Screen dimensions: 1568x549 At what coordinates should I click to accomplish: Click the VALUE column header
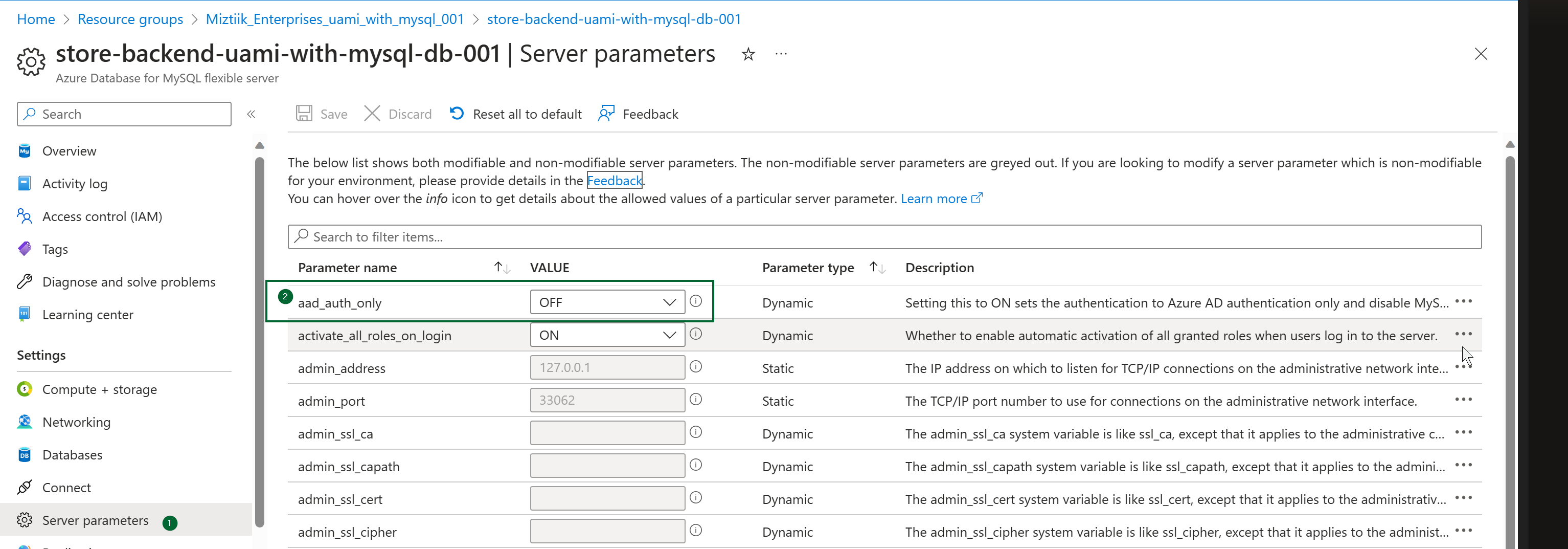click(x=550, y=268)
